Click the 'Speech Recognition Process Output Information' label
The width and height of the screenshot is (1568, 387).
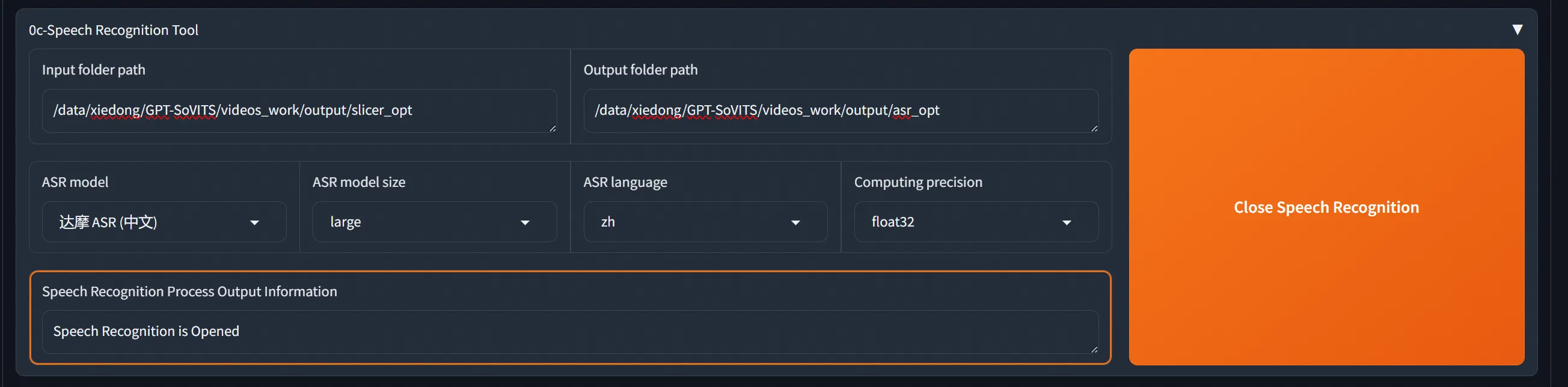(189, 291)
